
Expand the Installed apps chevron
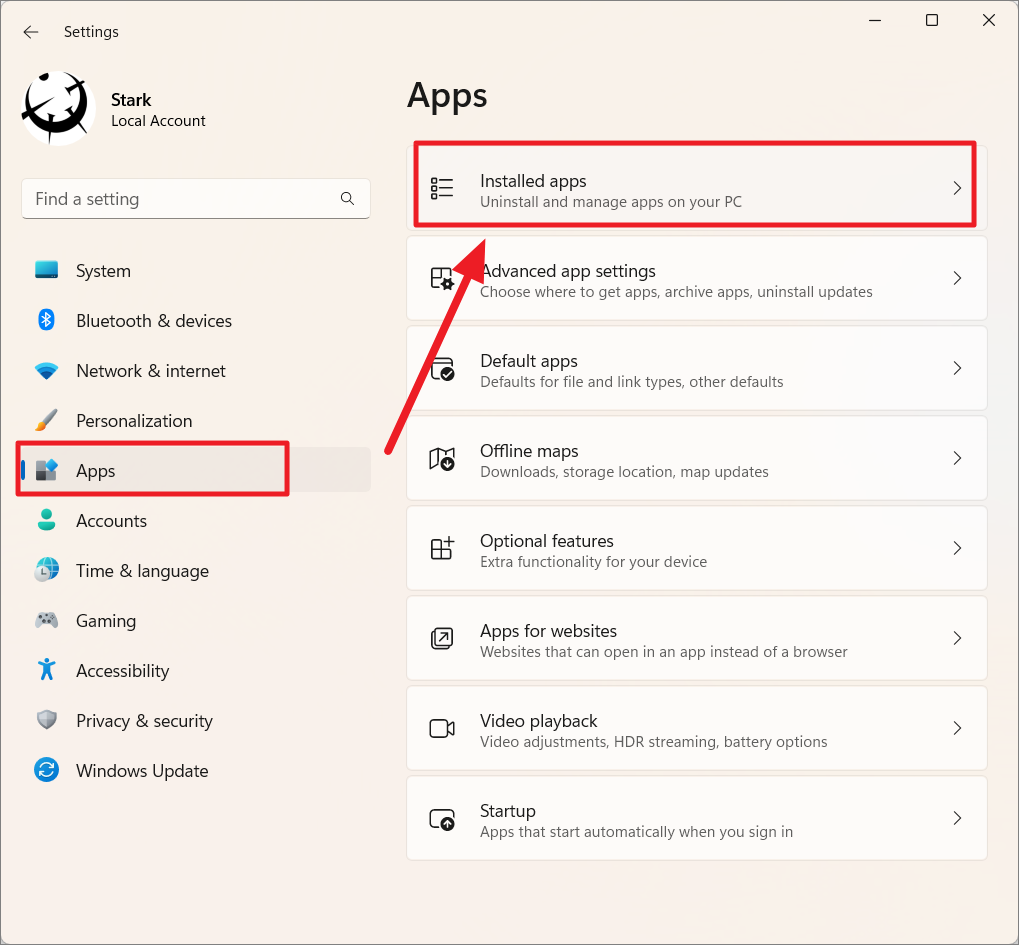pyautogui.click(x=957, y=188)
